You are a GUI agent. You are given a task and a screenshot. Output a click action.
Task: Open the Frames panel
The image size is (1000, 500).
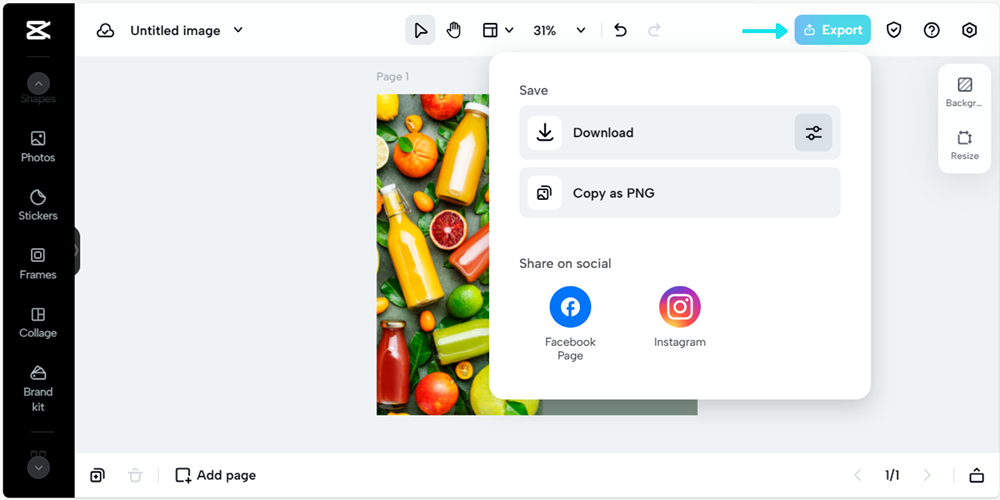pos(38,264)
